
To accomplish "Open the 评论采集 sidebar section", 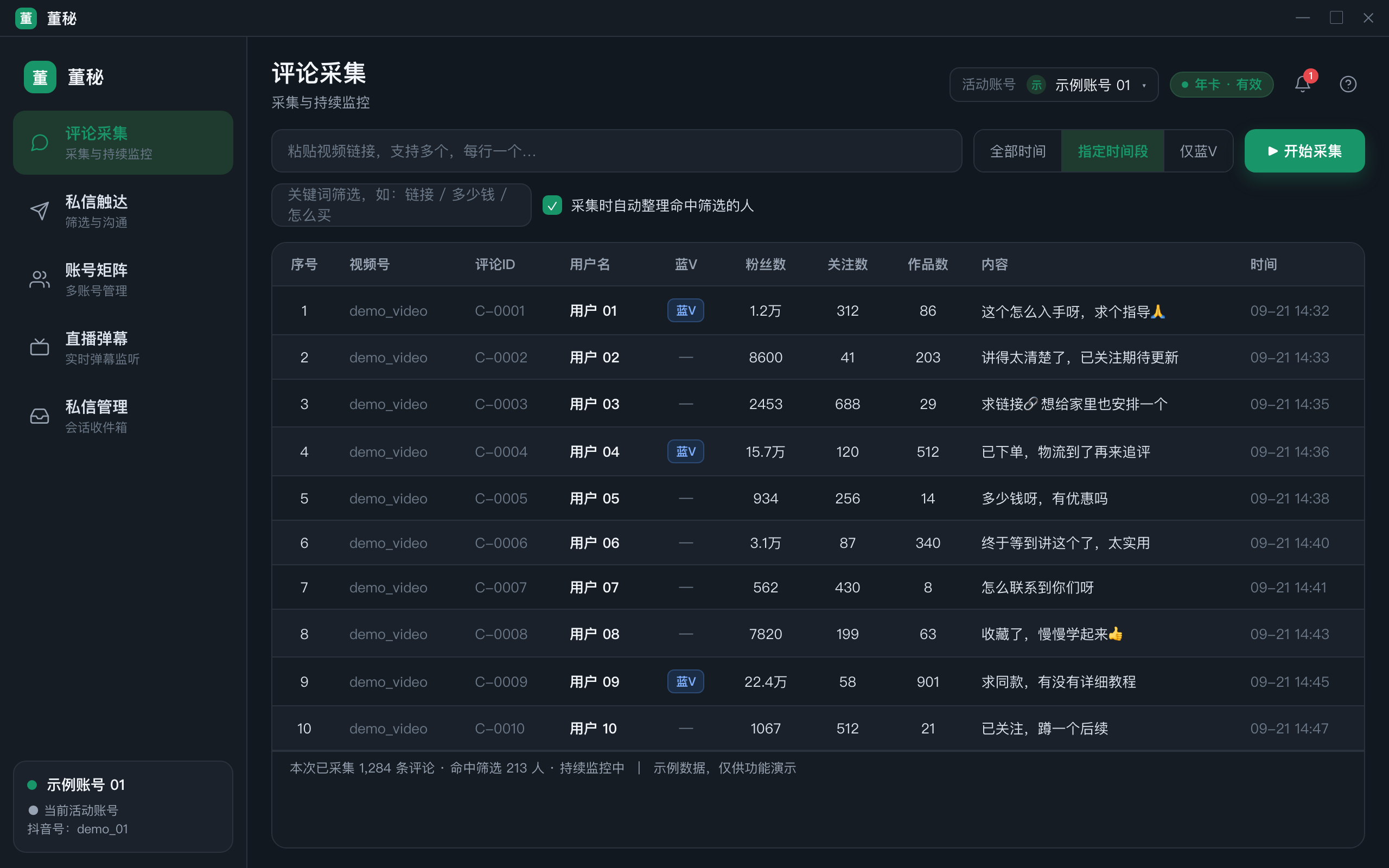I will (x=123, y=142).
